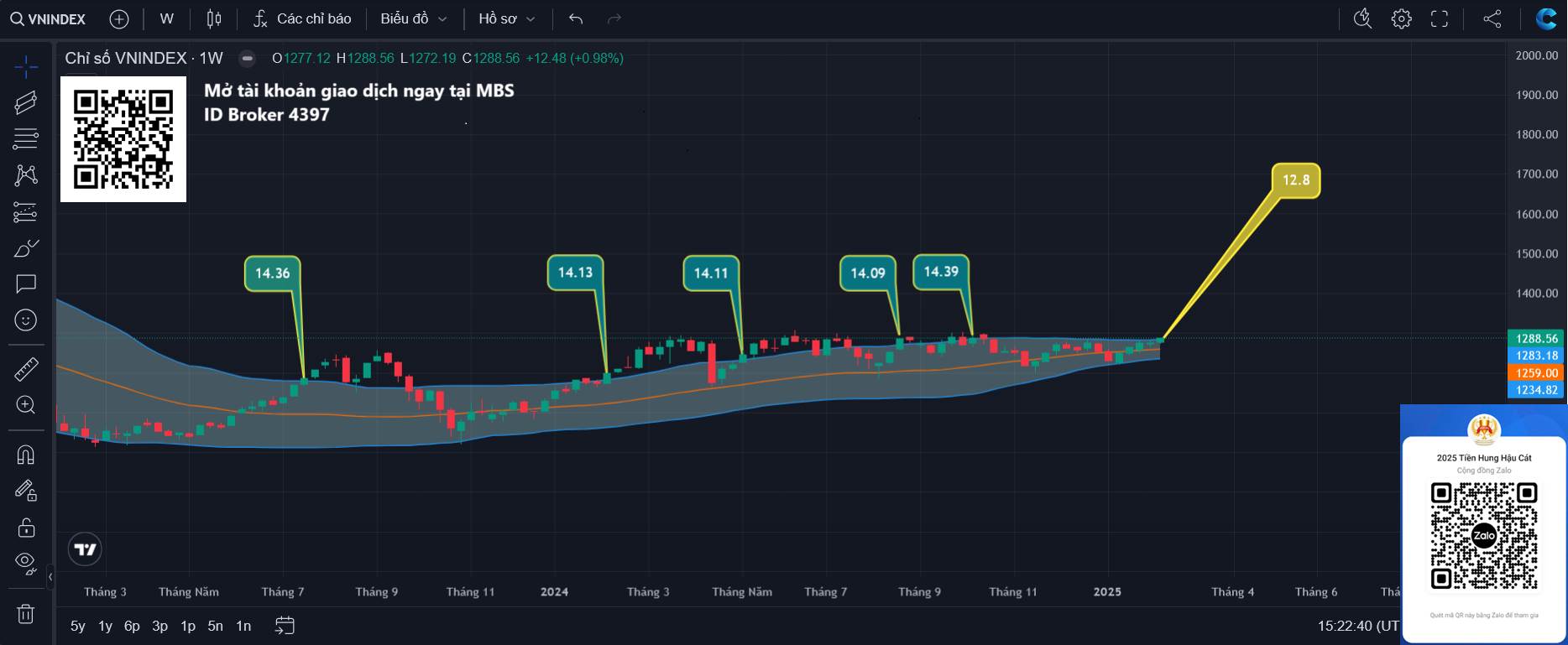This screenshot has height=645, width=1568.
Task: Select the 1n time range
Action: (x=243, y=626)
